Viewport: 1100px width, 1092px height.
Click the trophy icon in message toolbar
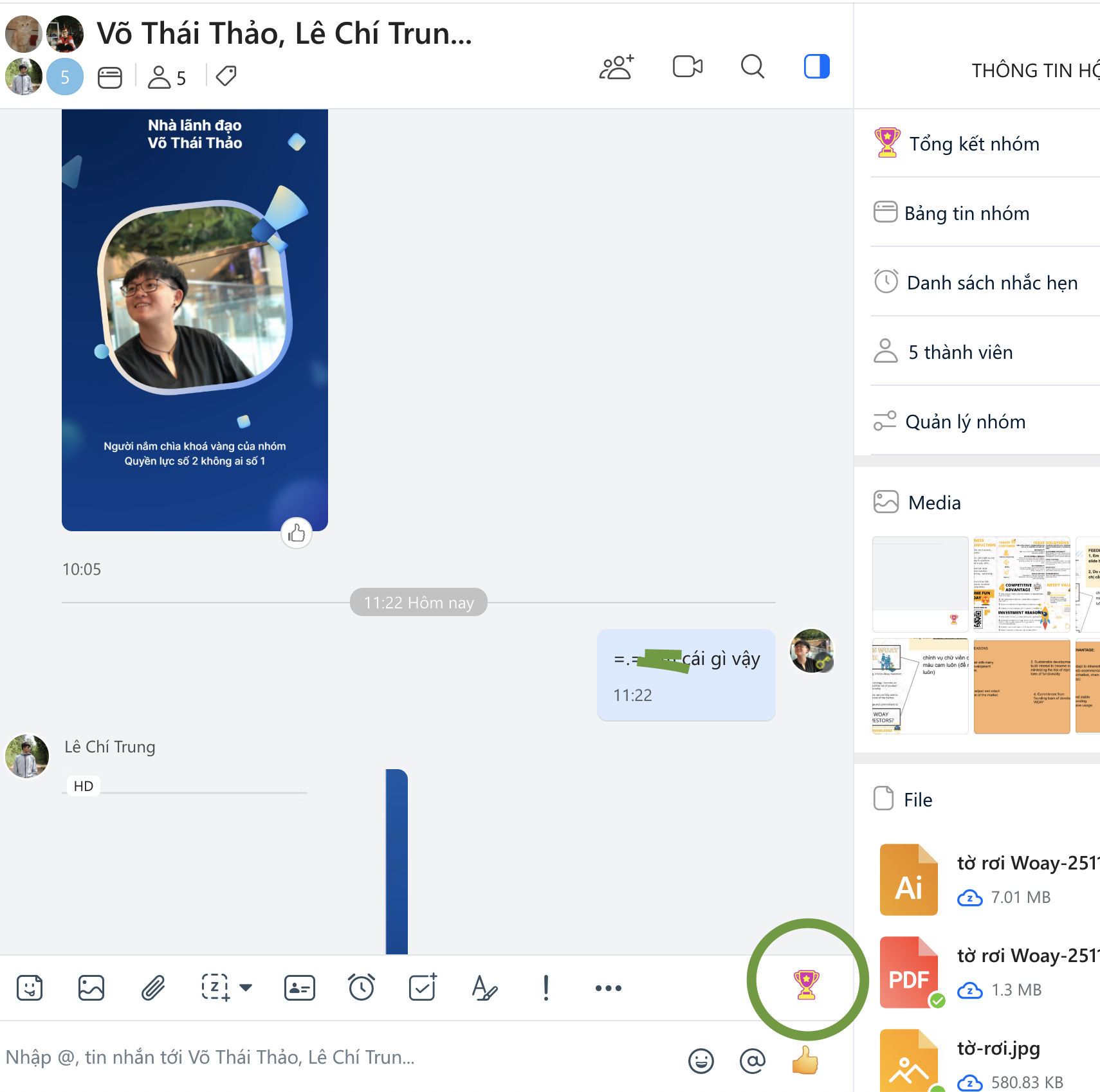(806, 985)
